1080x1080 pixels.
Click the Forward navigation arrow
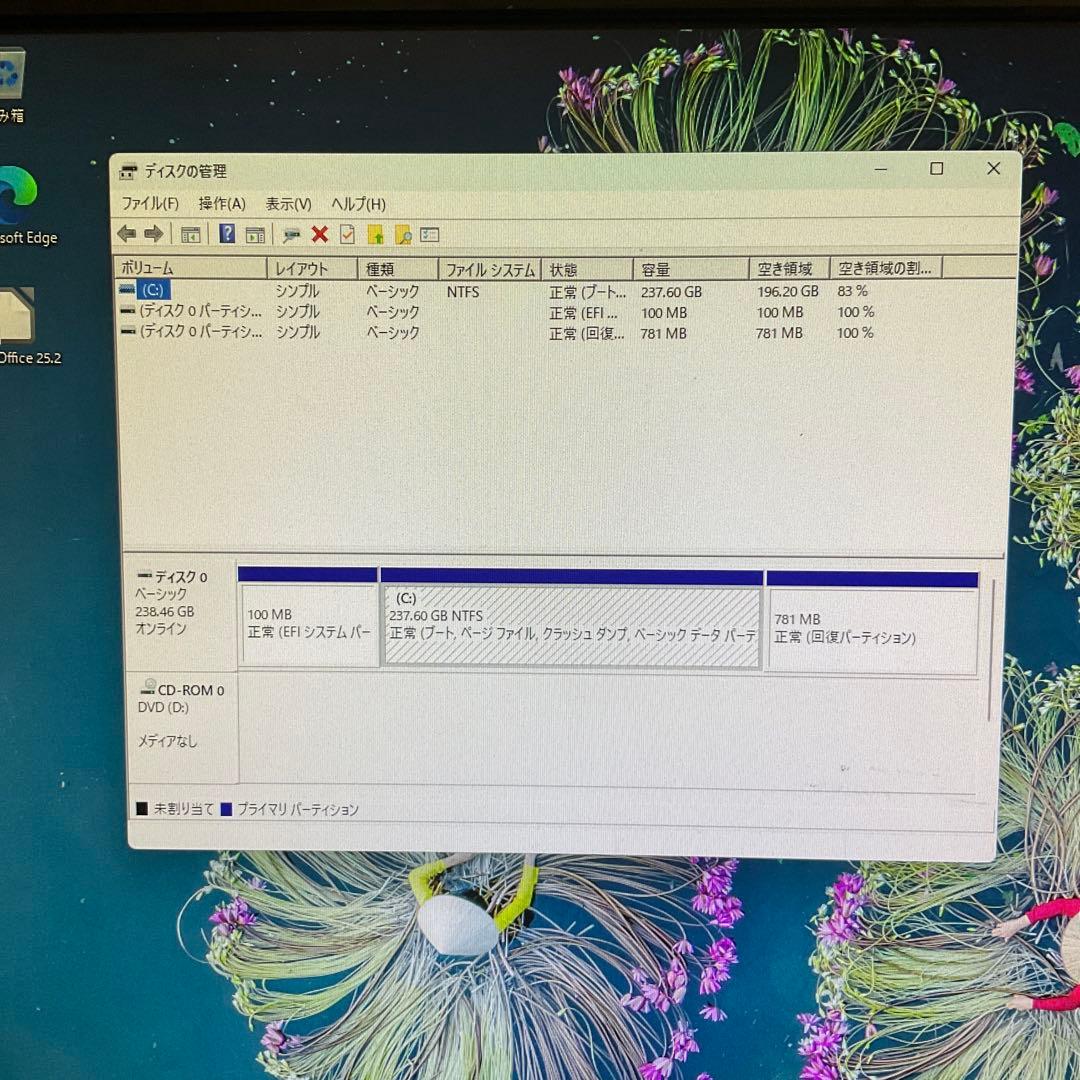pyautogui.click(x=153, y=234)
